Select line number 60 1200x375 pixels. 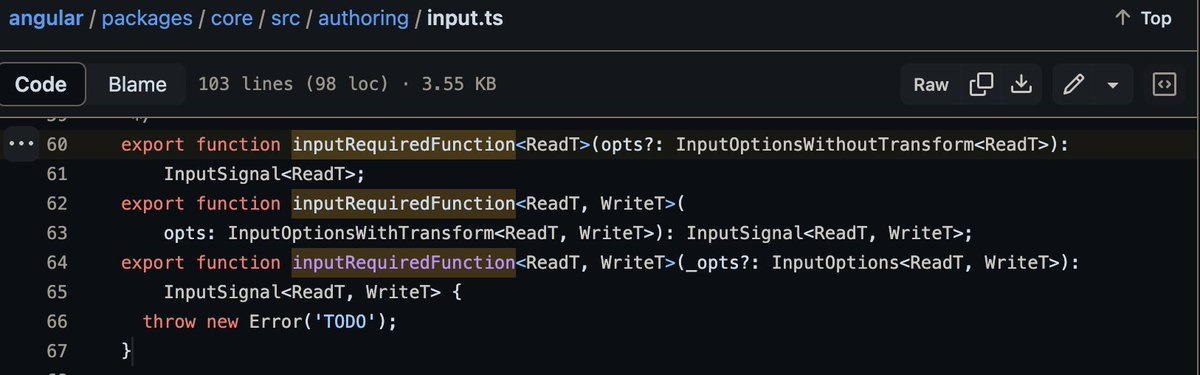click(x=57, y=145)
